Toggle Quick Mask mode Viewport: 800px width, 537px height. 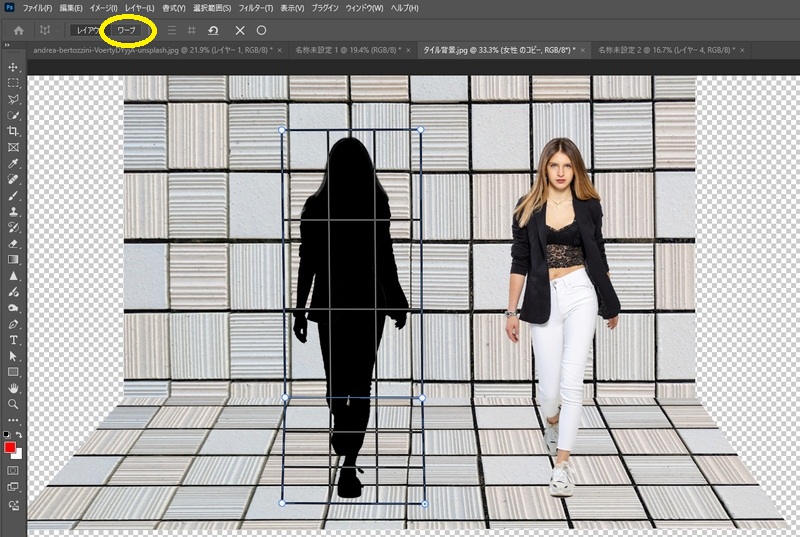13,469
